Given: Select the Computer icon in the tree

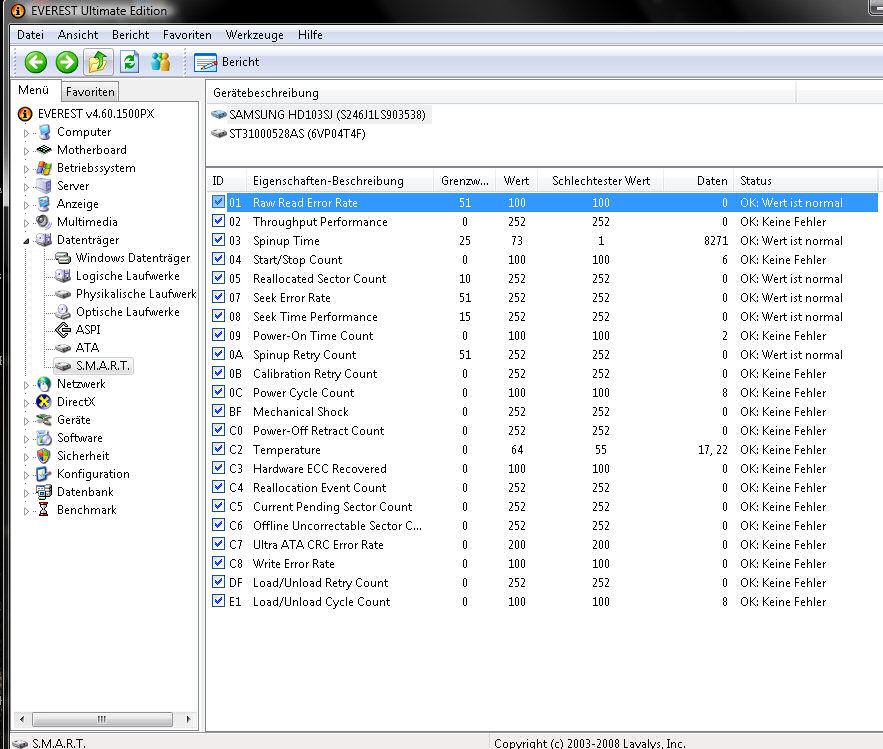Looking at the screenshot, I should pos(44,132).
